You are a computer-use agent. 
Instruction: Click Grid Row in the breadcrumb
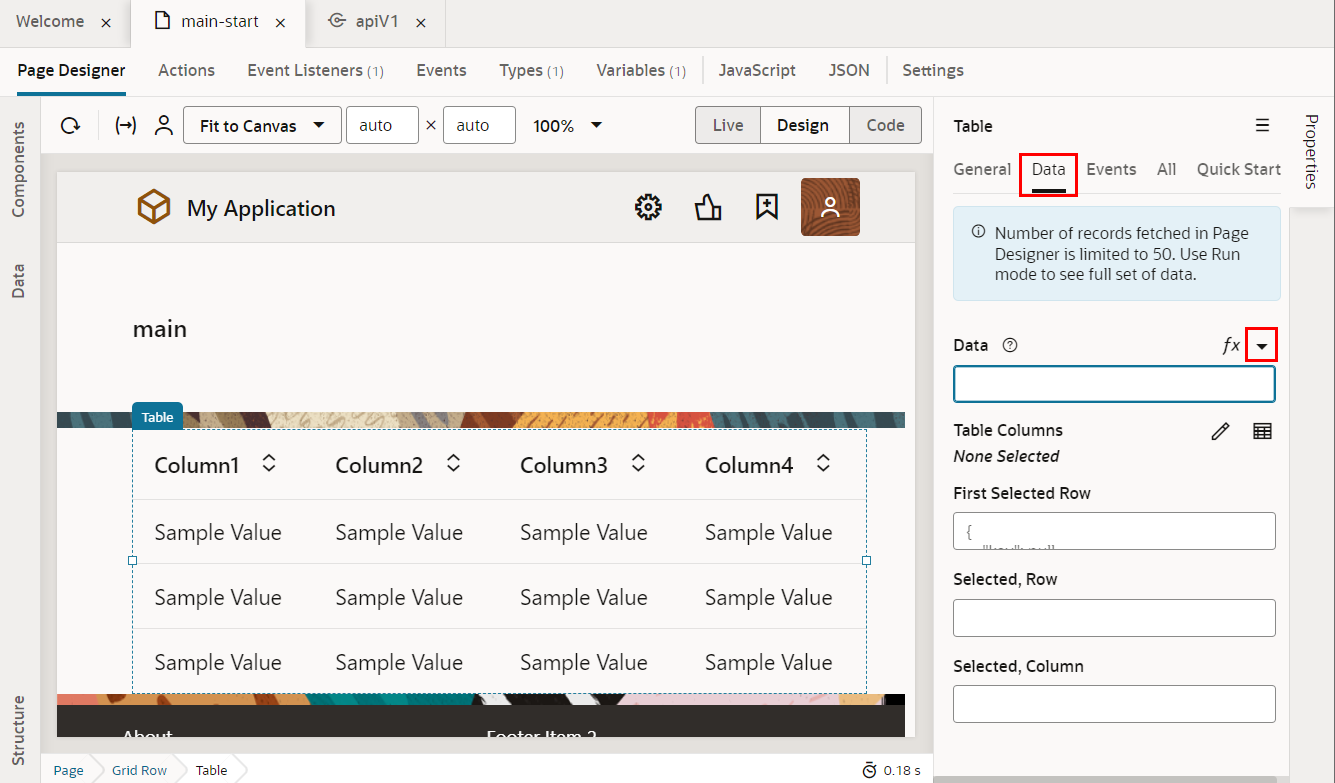[x=139, y=770]
